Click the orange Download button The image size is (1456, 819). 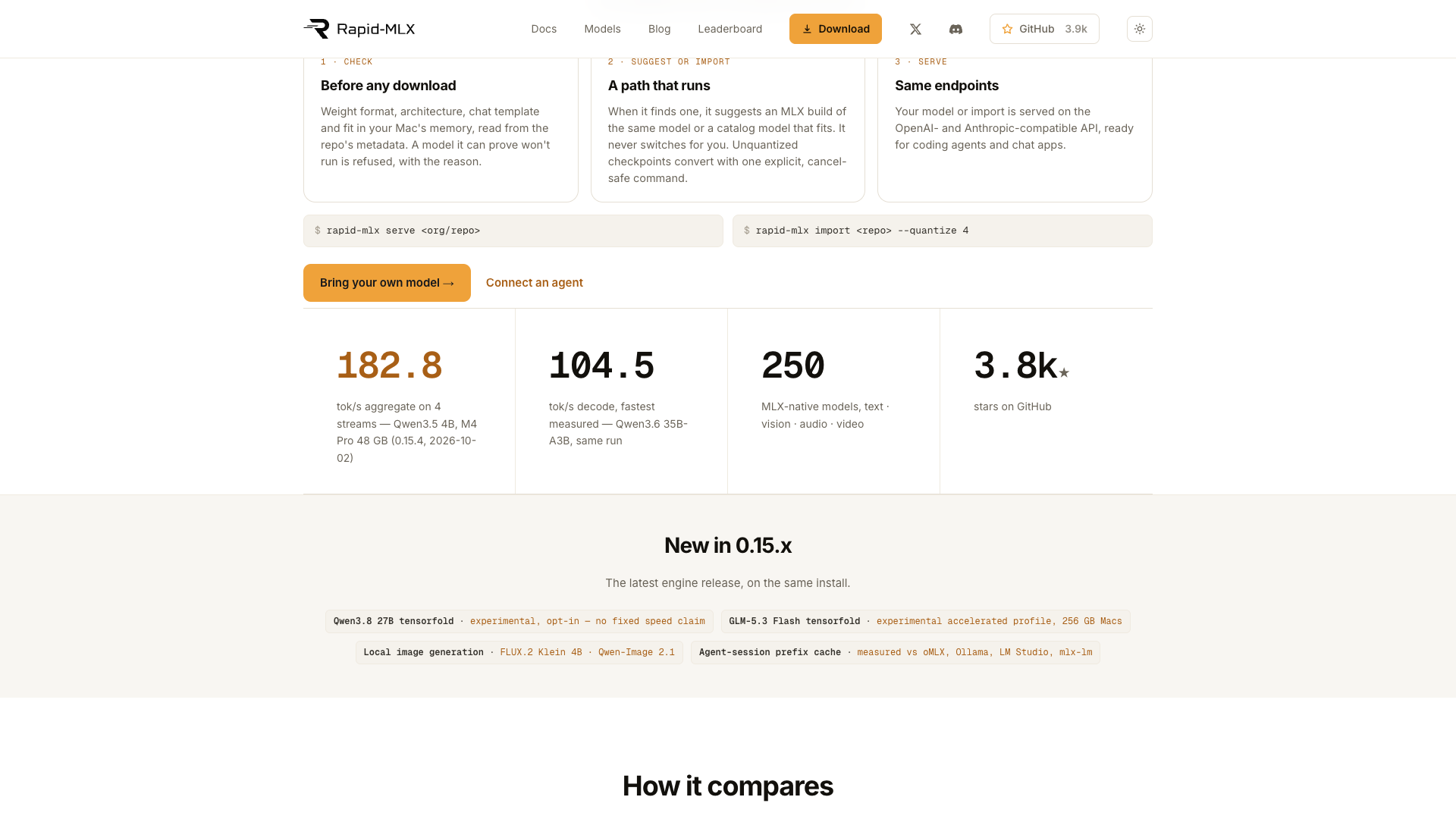click(835, 29)
